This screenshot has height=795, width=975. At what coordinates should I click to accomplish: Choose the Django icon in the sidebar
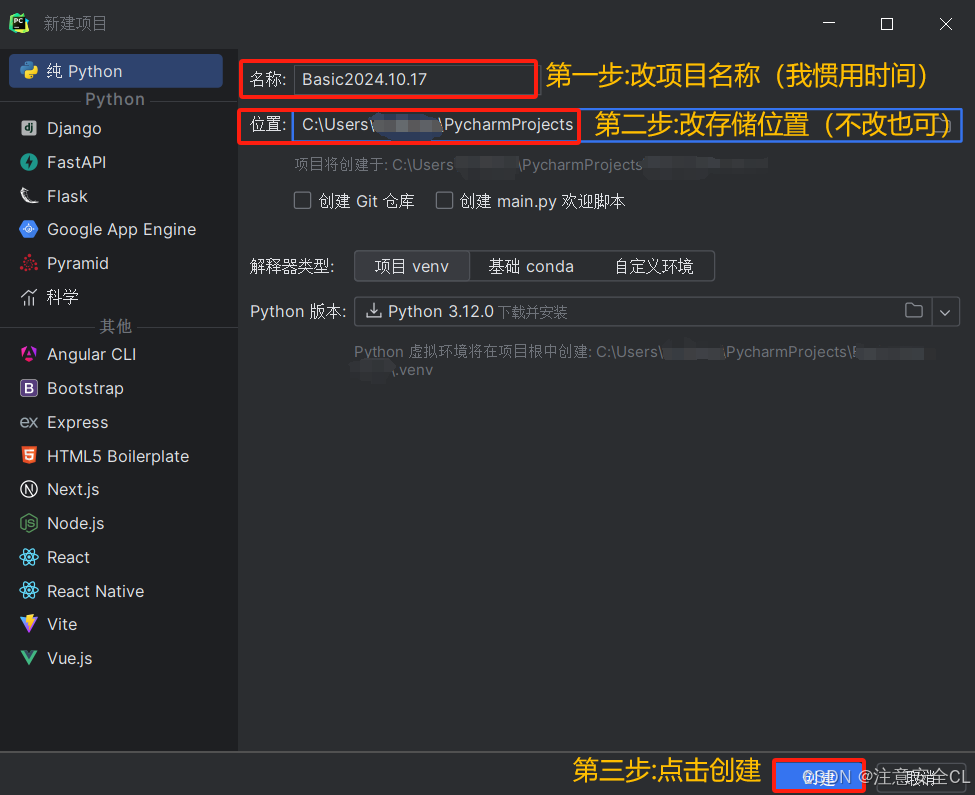(x=29, y=128)
